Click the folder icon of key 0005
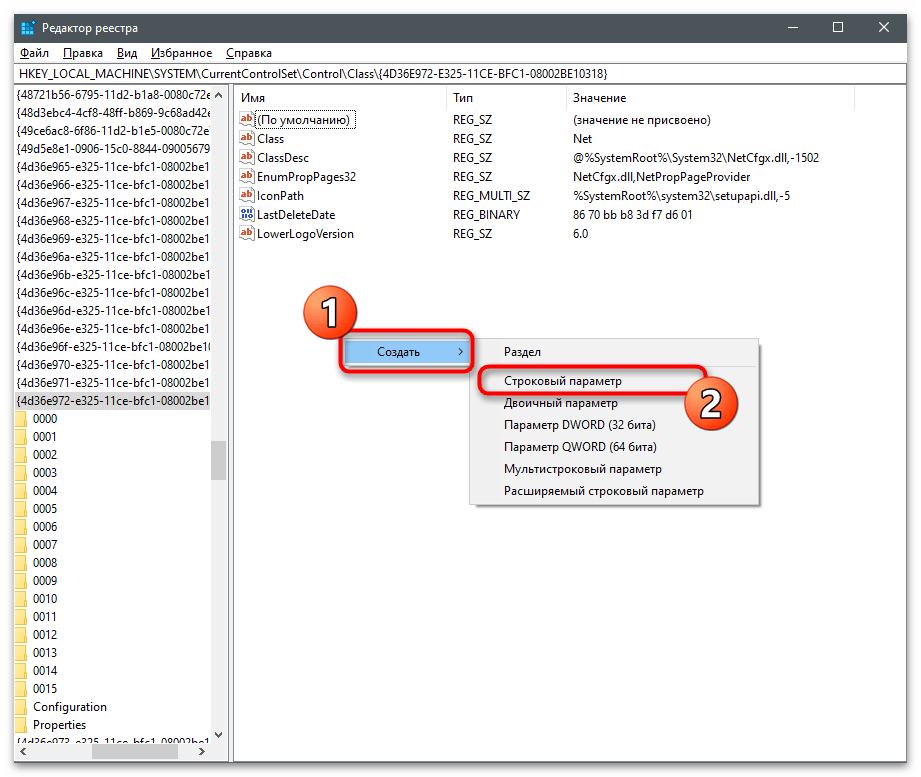 pos(21,509)
